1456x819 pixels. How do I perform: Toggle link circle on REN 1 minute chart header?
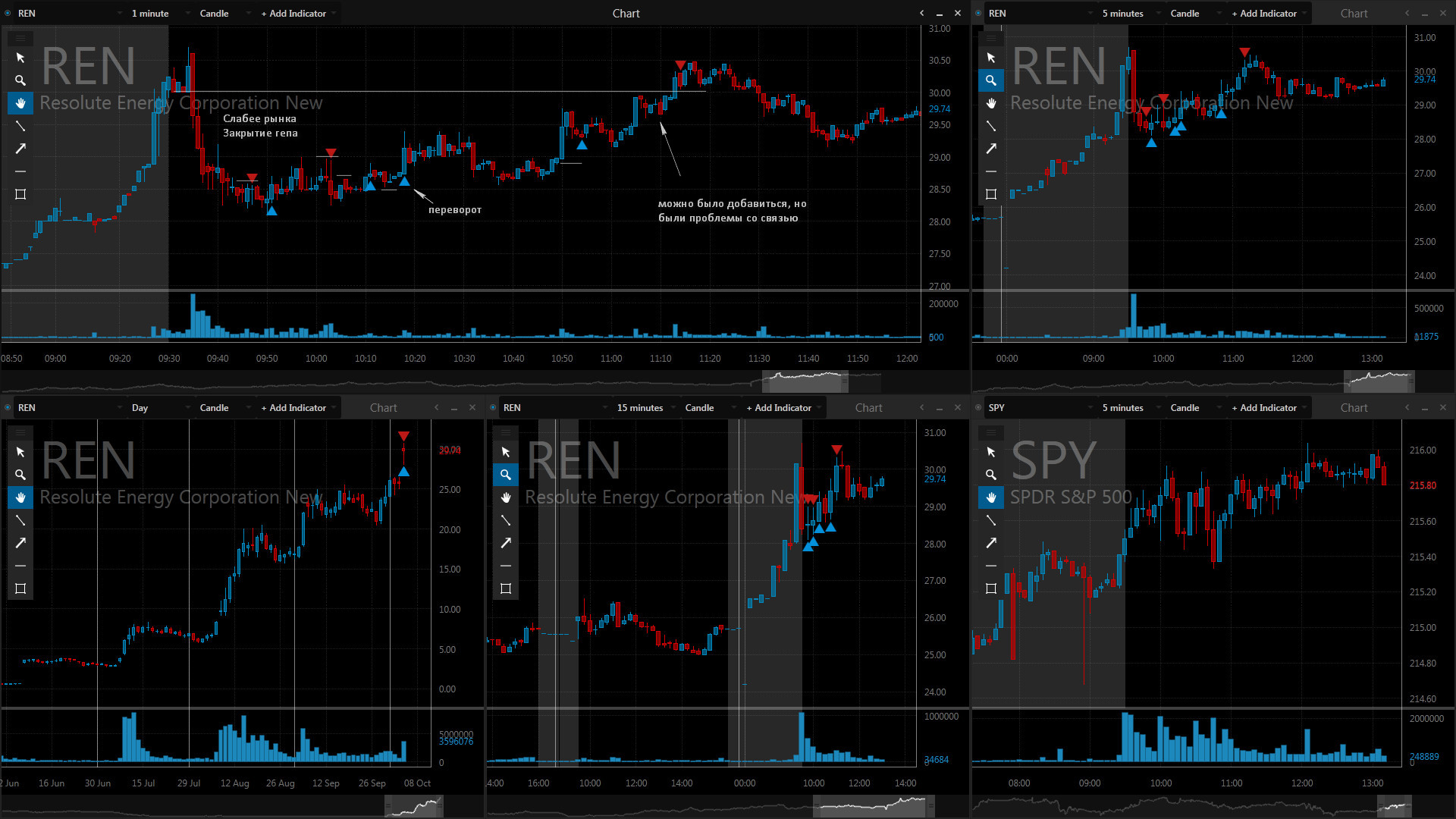[x=8, y=14]
